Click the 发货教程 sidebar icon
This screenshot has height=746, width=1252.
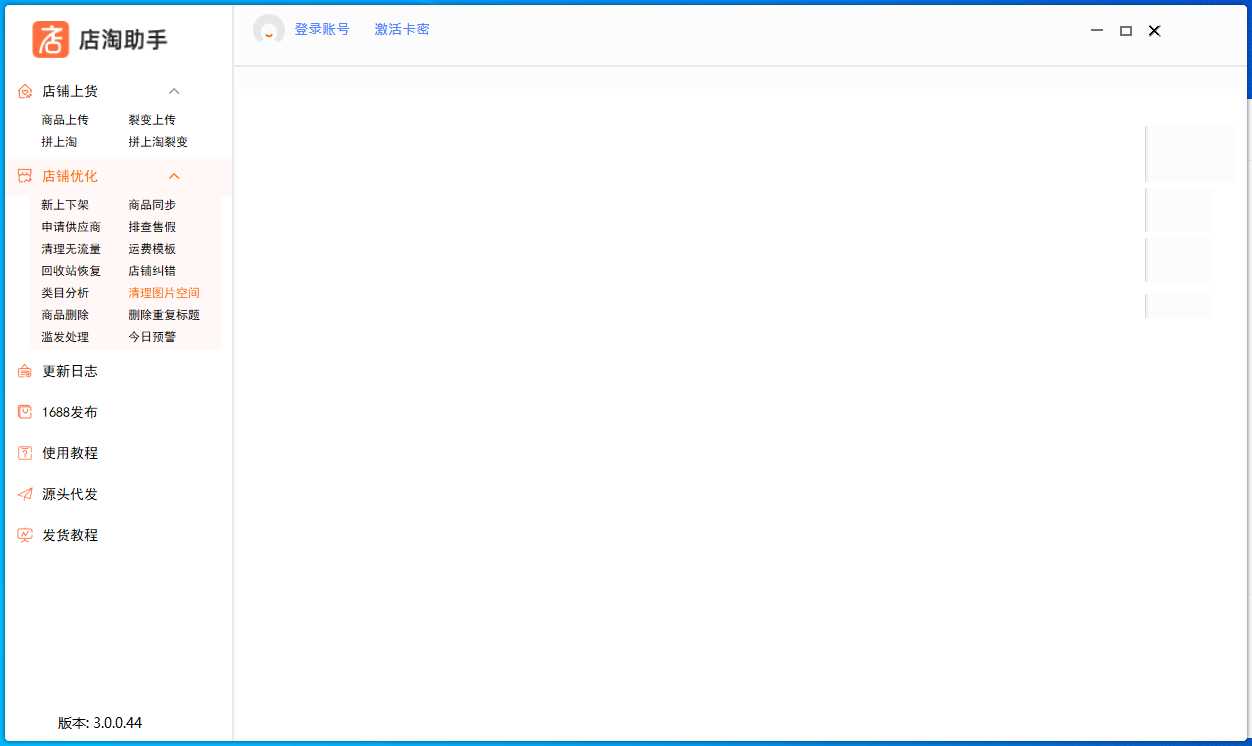click(24, 535)
